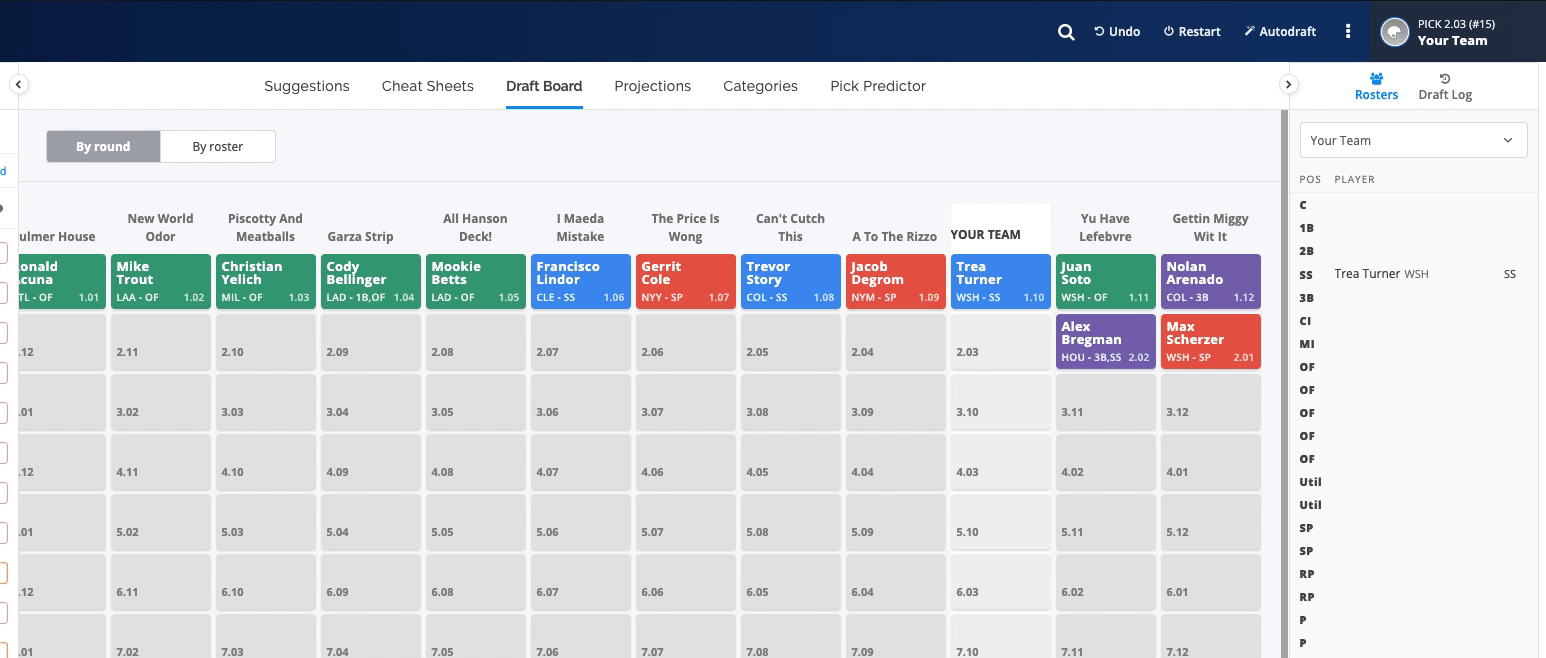
Task: Open the Draft Log panel
Action: [1444, 87]
